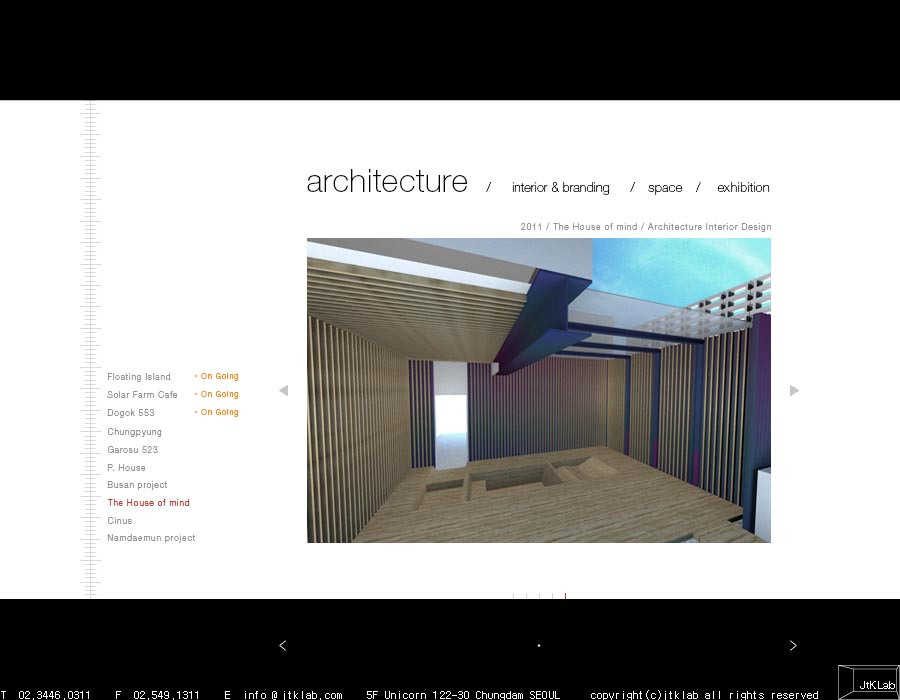The image size is (900, 700).
Task: Open the P. House project
Action: tap(126, 468)
